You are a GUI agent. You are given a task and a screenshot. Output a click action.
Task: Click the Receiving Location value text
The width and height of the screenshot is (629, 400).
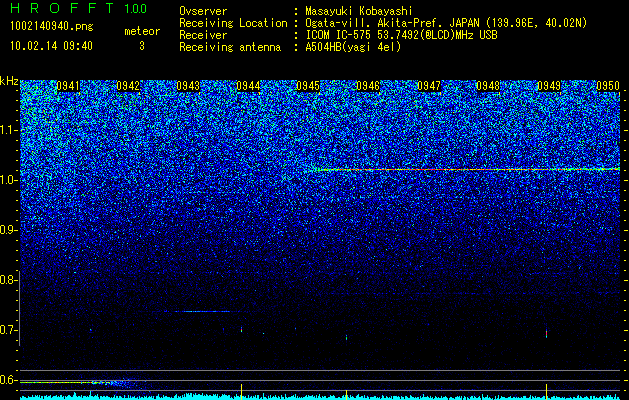pyautogui.click(x=446, y=23)
